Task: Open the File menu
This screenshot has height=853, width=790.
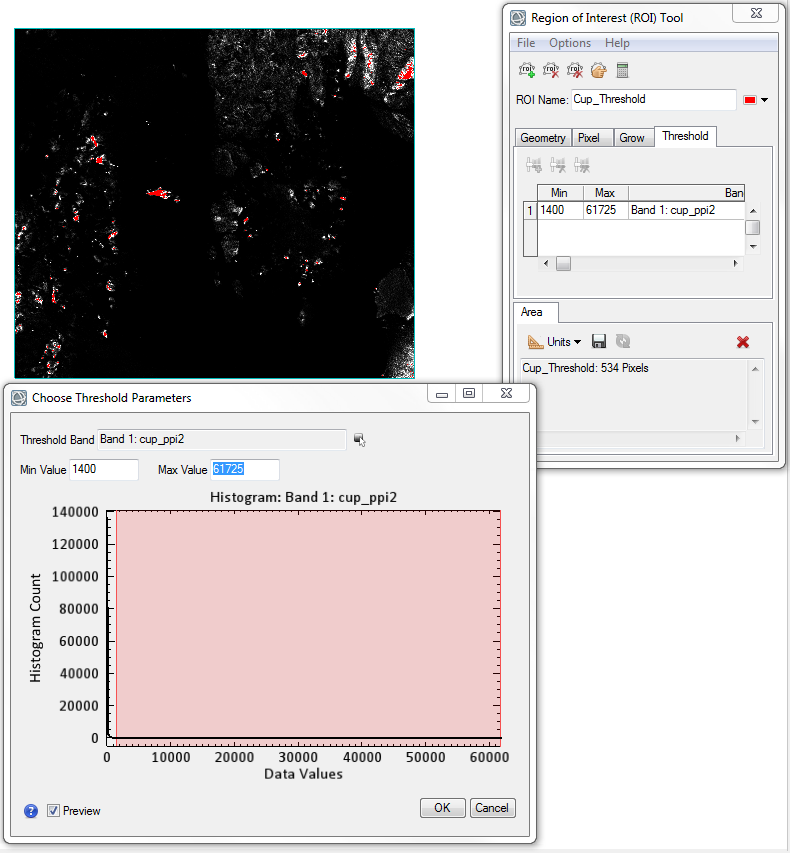Action: pyautogui.click(x=526, y=43)
